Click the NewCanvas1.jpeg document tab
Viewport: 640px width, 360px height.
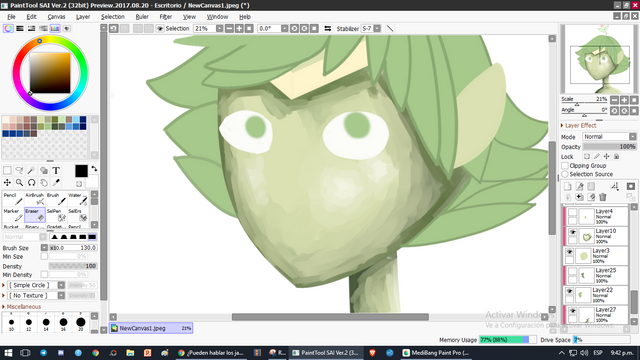tap(151, 328)
